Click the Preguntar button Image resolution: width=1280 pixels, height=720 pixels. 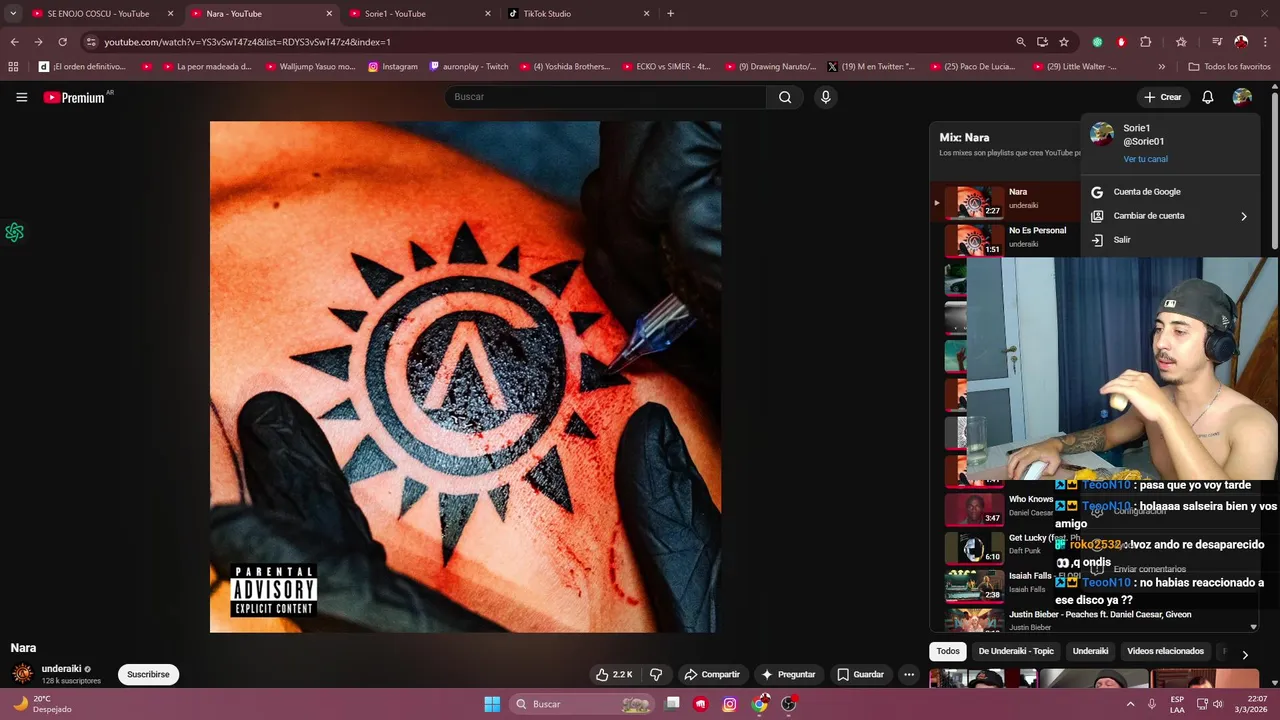coord(788,674)
